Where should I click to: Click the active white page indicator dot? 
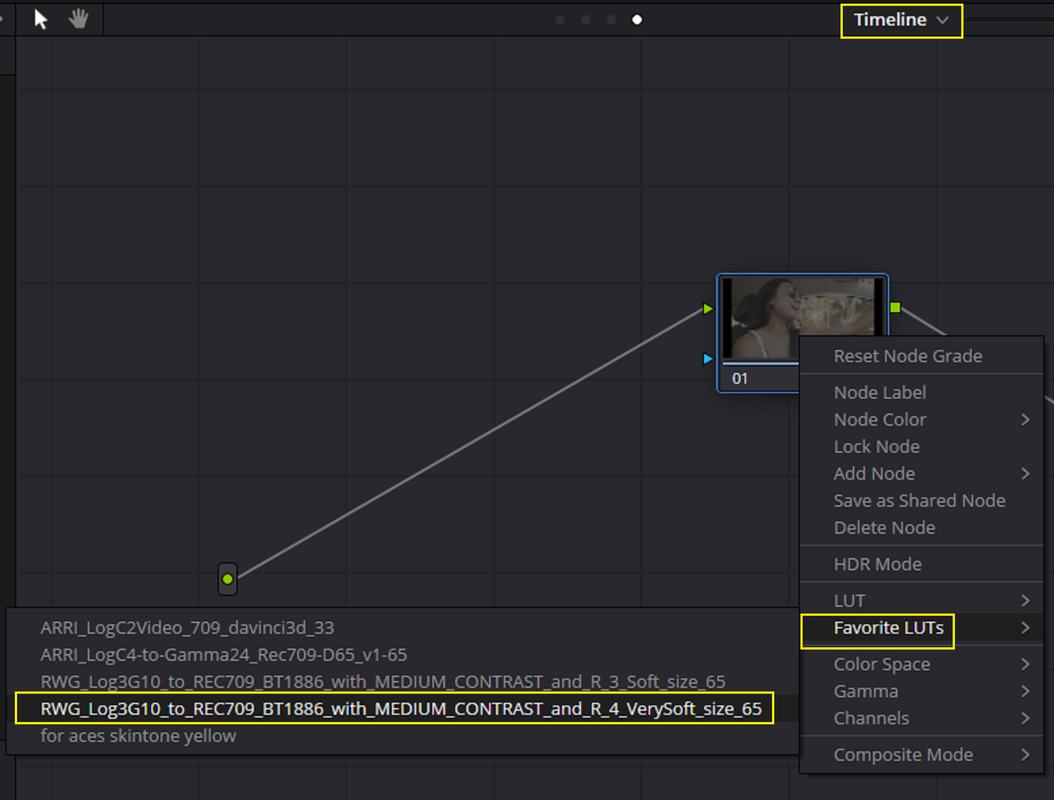click(x=637, y=19)
